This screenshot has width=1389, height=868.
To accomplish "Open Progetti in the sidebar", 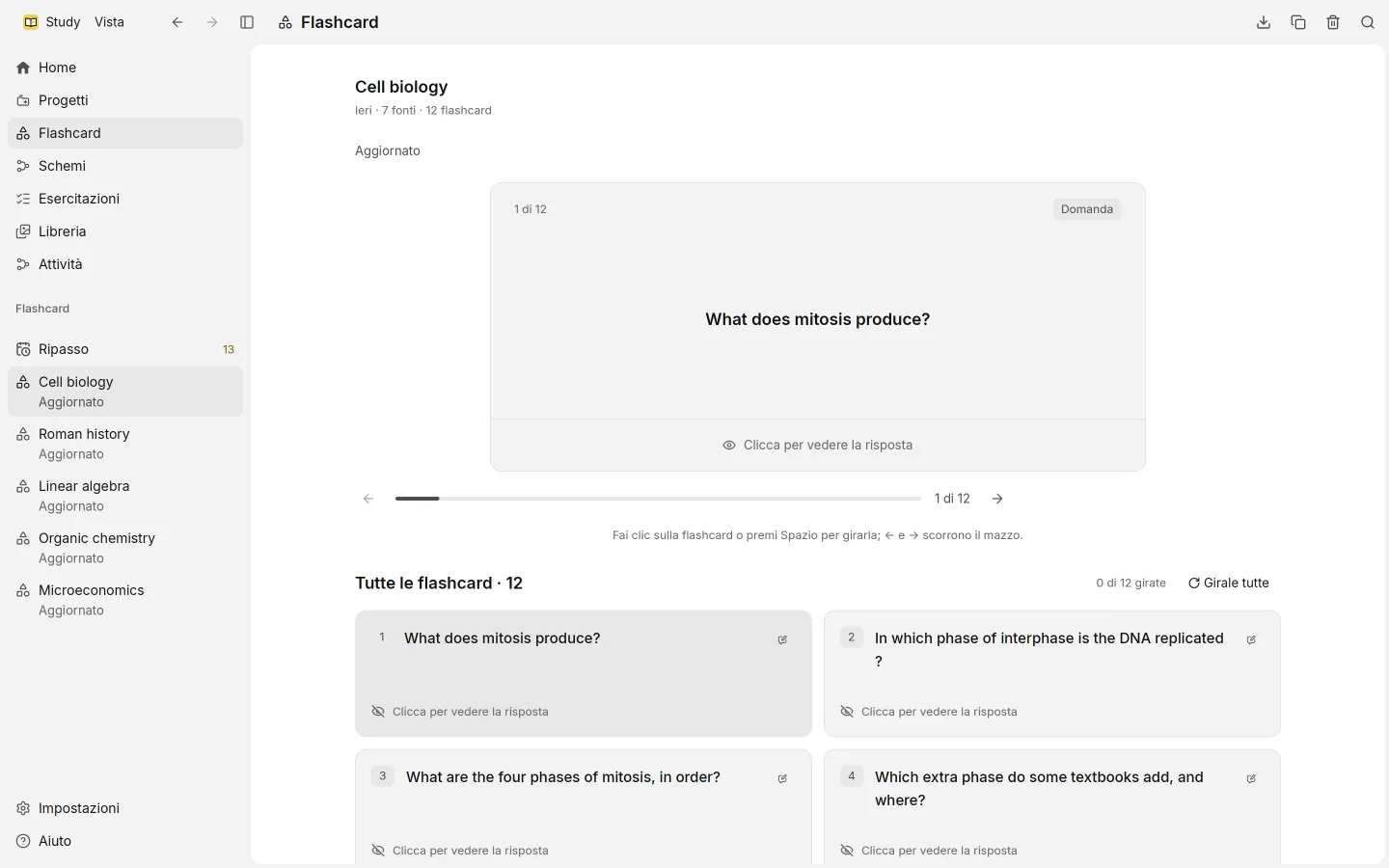I will click(125, 100).
